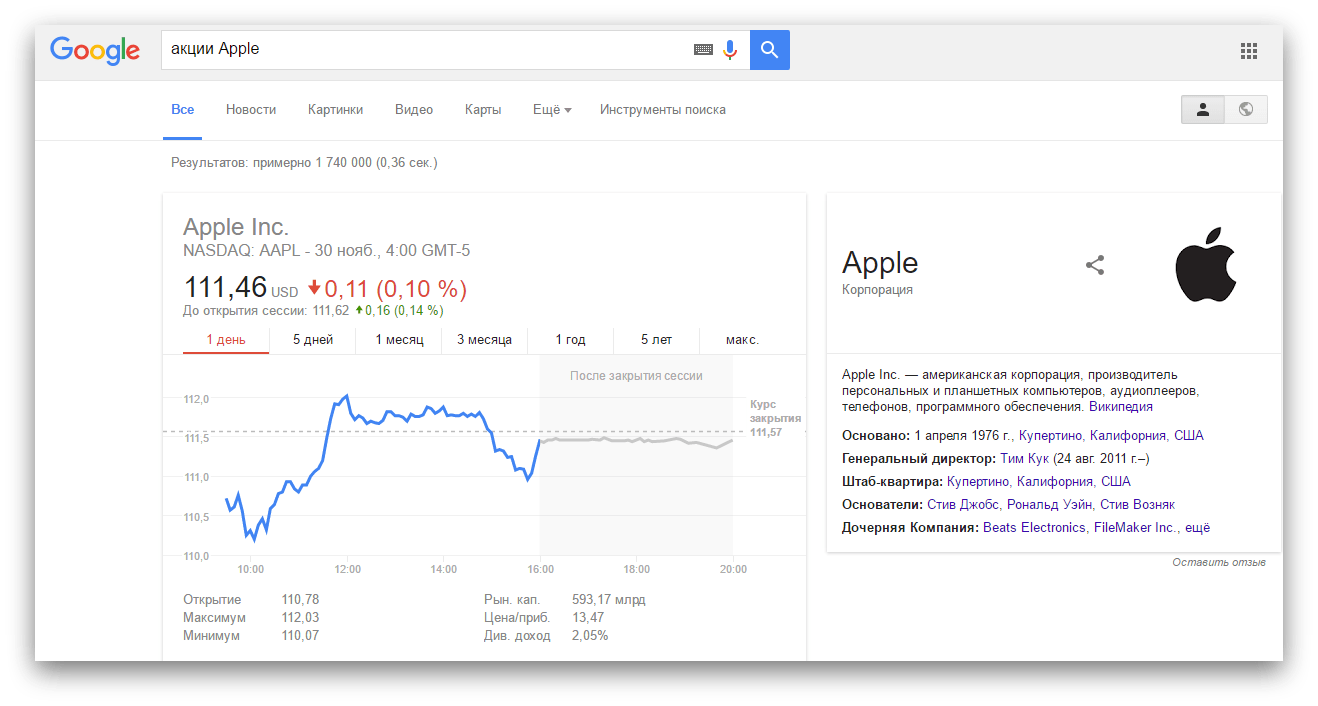
Task: Click the Тим Кук link
Action: click(x=1024, y=459)
